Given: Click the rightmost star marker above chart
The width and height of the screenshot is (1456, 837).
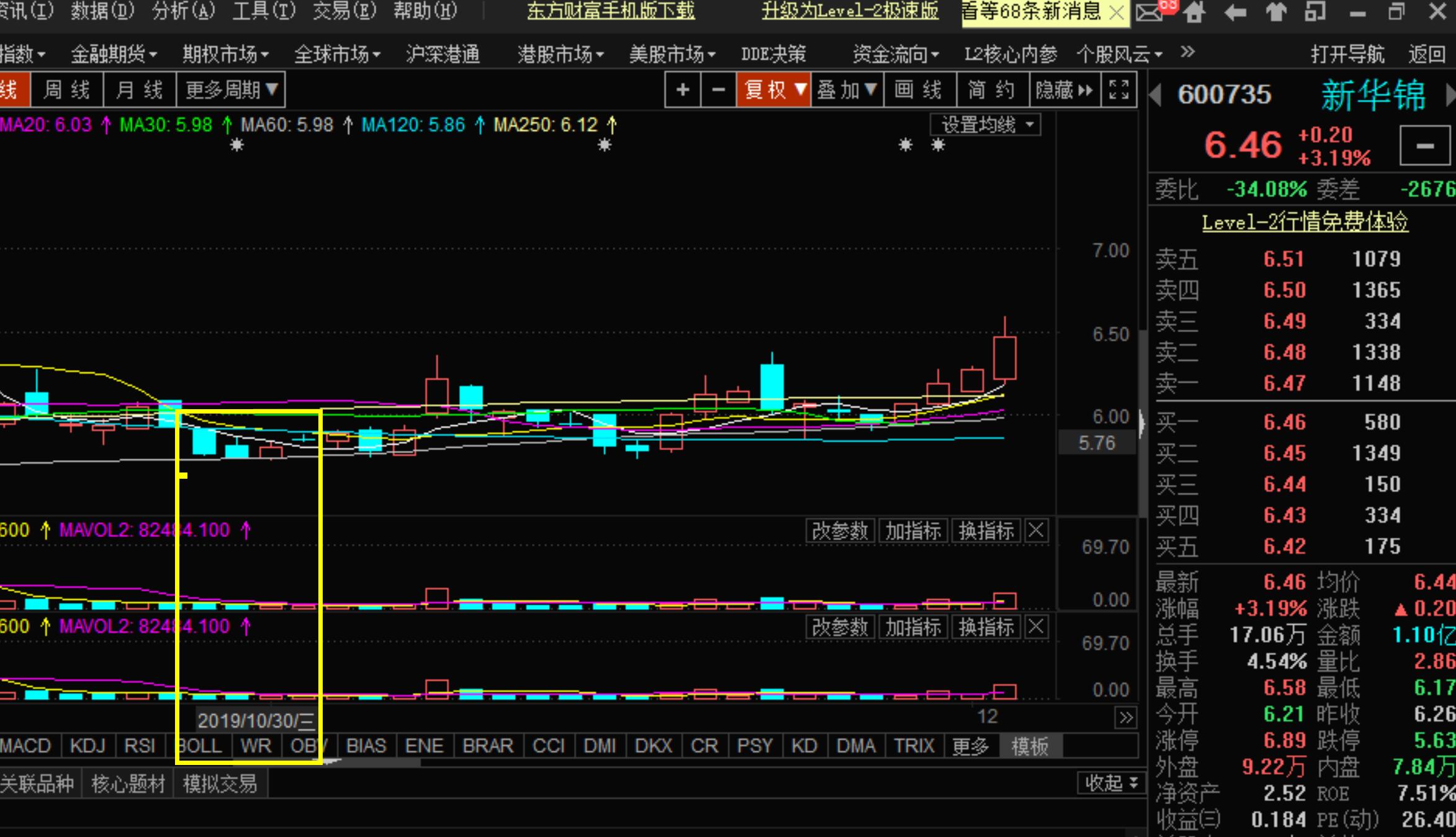Looking at the screenshot, I should click(938, 145).
